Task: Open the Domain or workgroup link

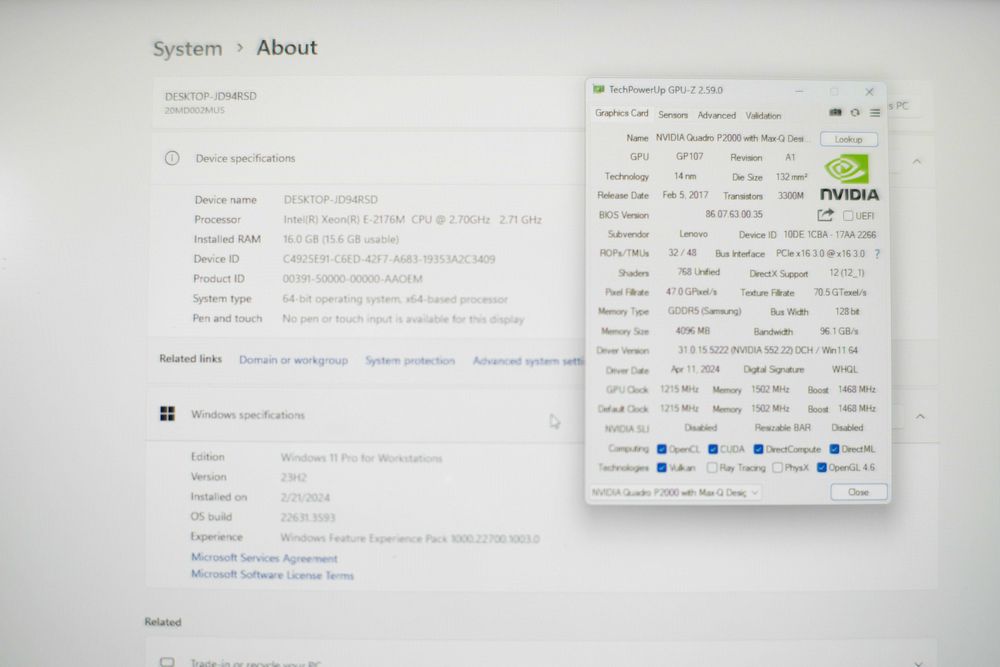Action: (293, 360)
